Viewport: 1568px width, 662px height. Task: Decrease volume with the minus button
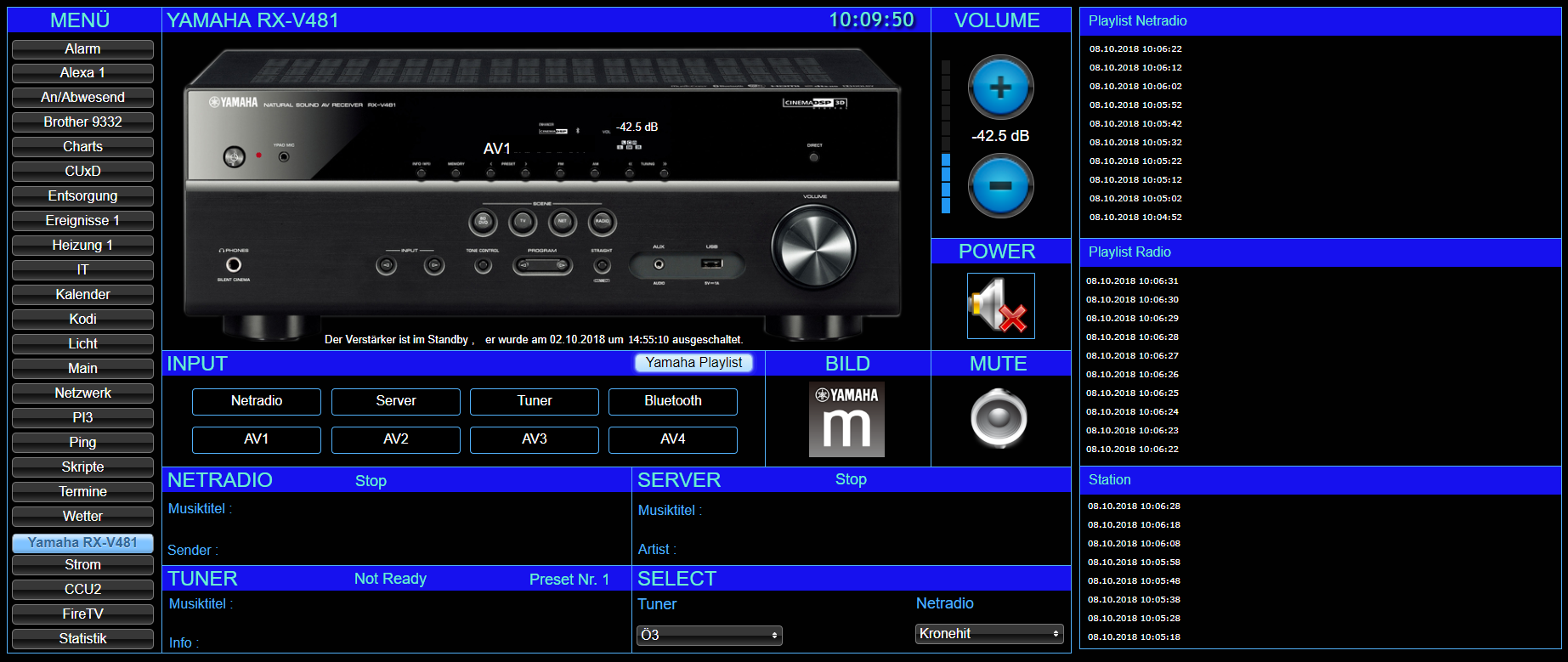[x=1000, y=185]
